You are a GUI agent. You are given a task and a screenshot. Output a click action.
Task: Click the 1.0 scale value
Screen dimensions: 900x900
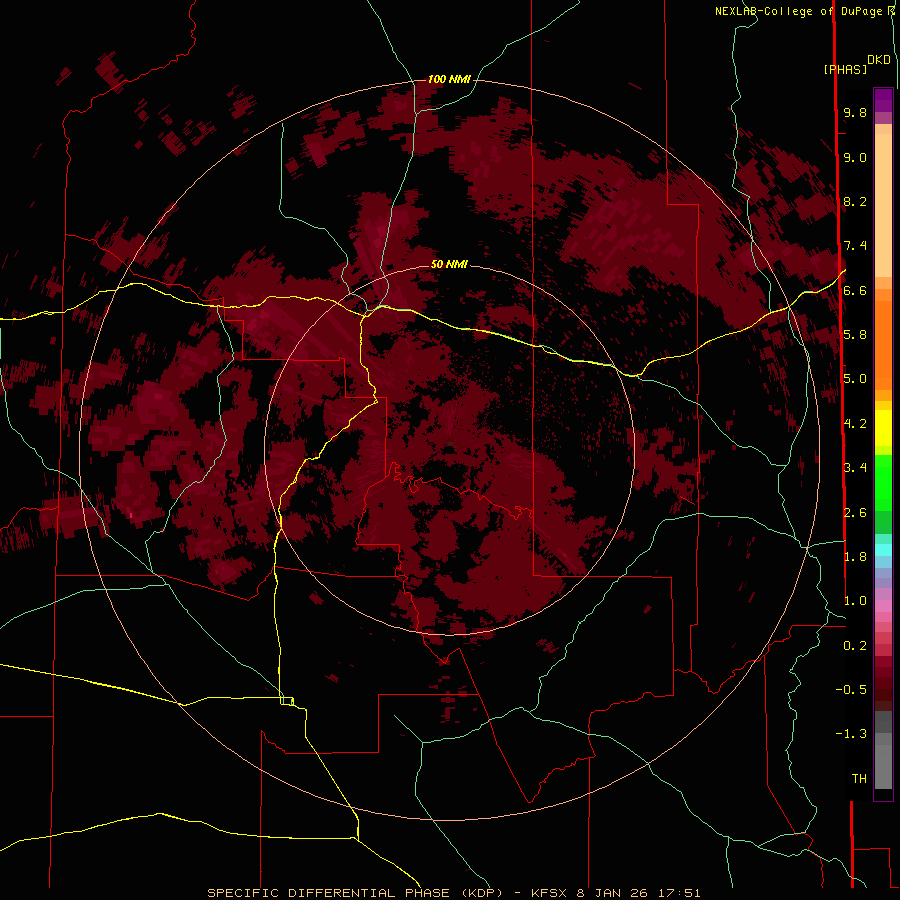point(855,600)
